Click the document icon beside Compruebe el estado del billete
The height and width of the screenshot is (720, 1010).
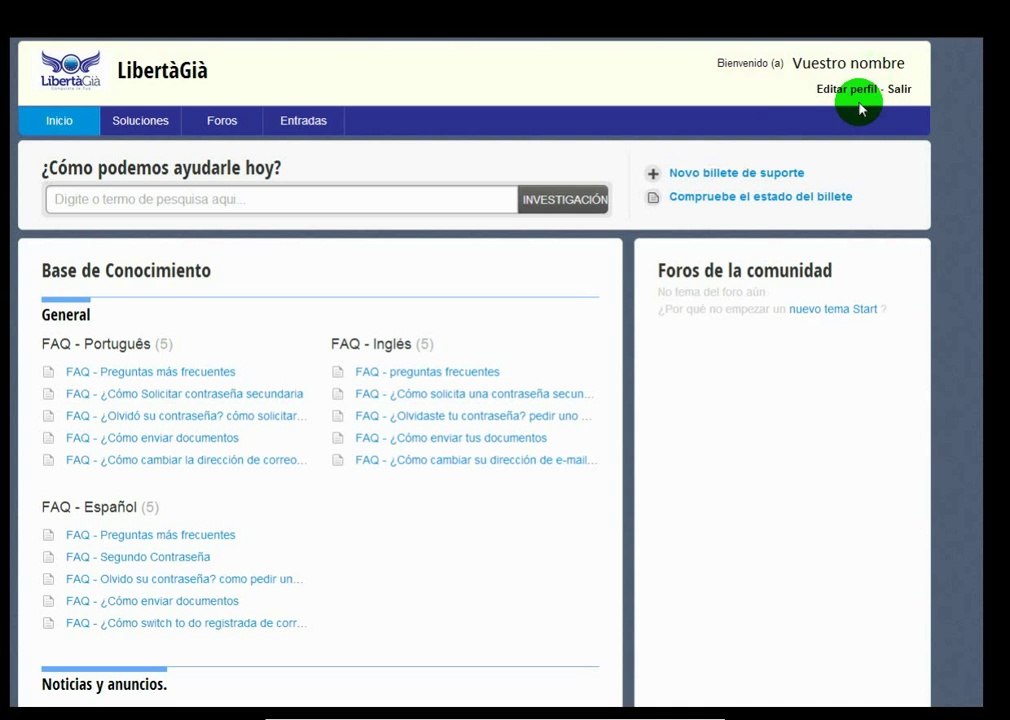[x=653, y=197]
